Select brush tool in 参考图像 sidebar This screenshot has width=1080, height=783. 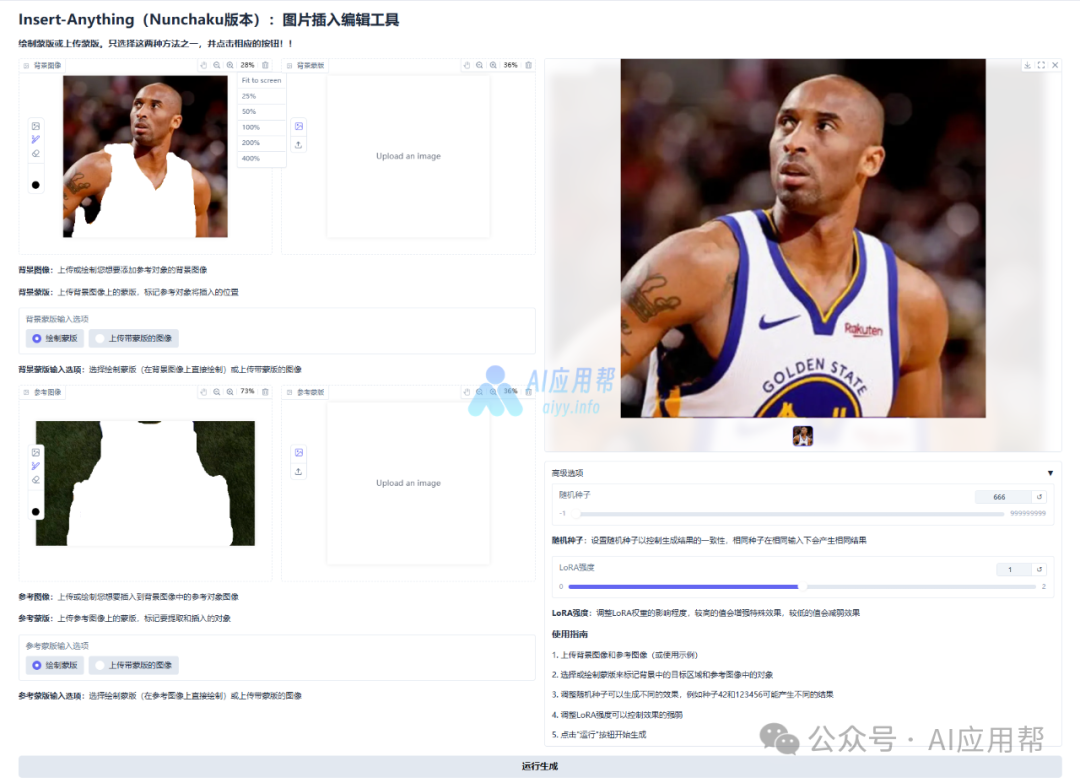coord(36,466)
